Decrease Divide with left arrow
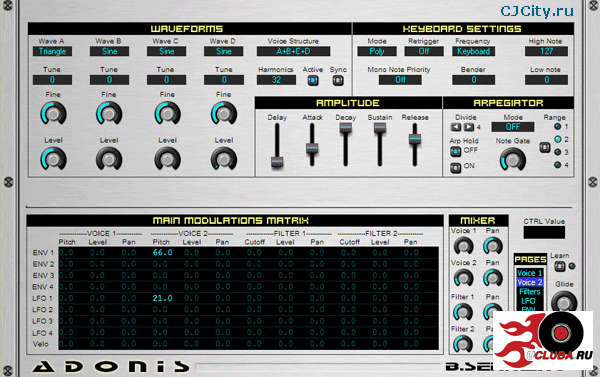This screenshot has width=600, height=377. tap(456, 127)
